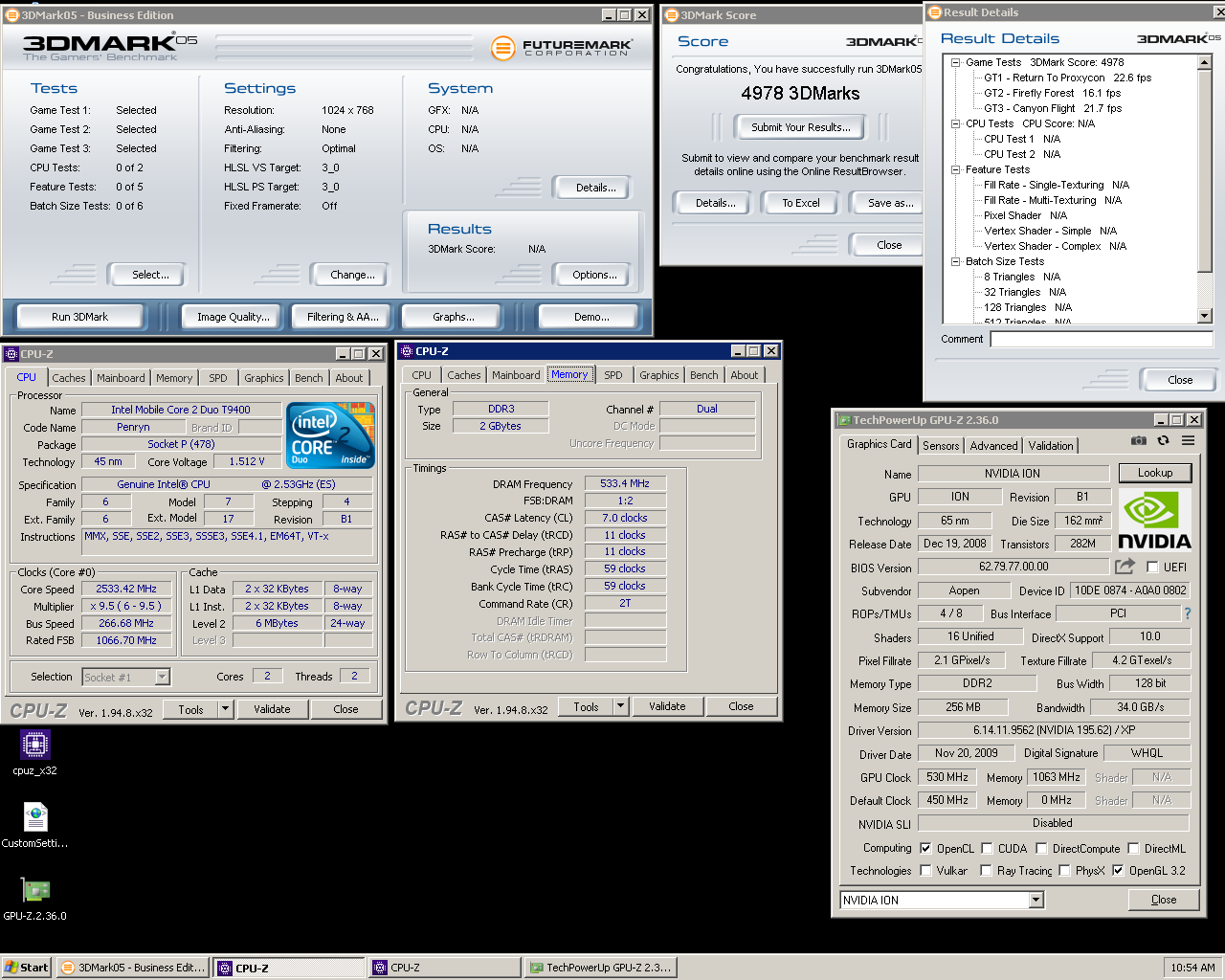
Task: Click the Run 3DMark button
Action: 80,317
